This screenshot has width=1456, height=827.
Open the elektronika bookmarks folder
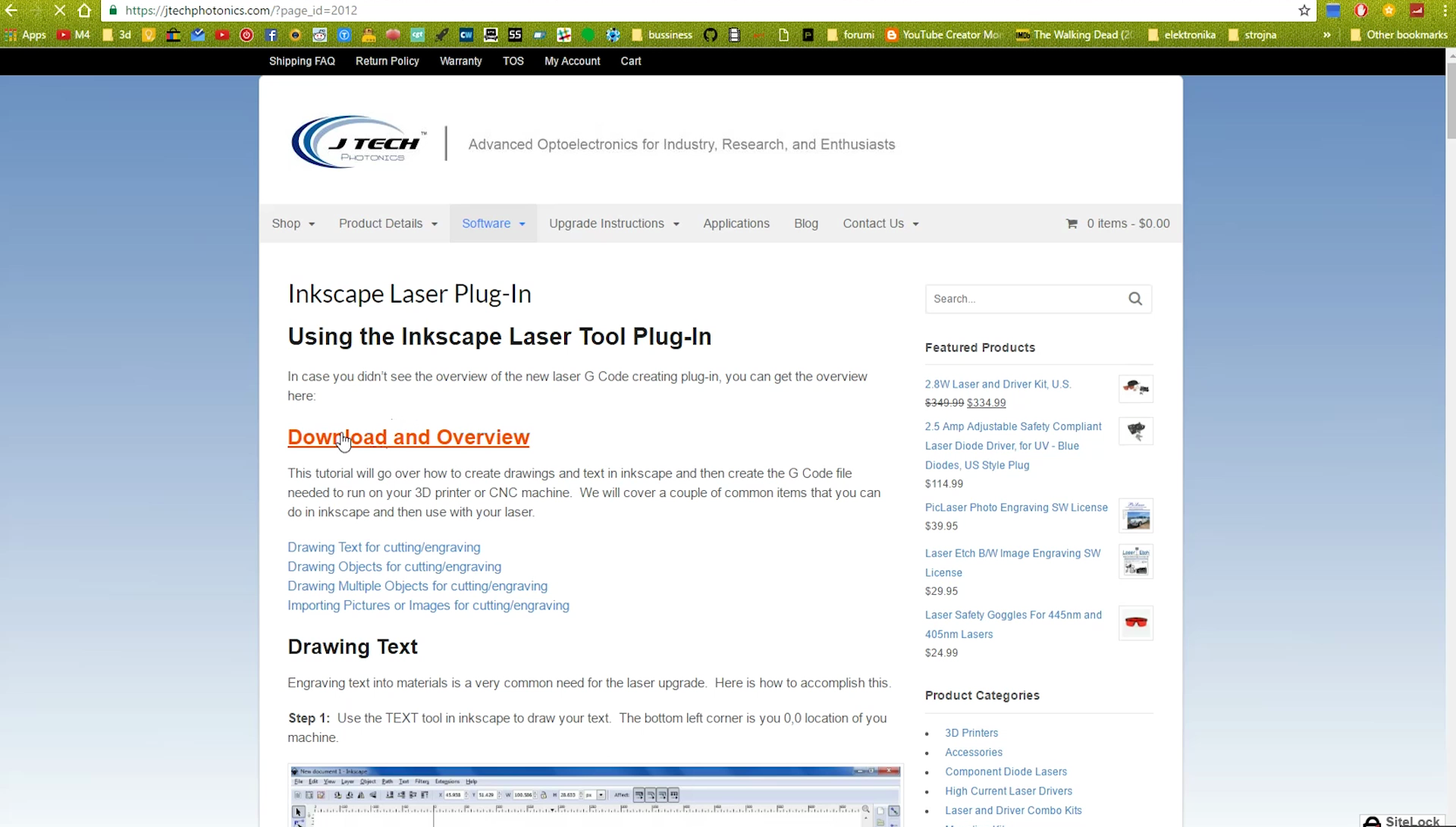pos(1181,35)
